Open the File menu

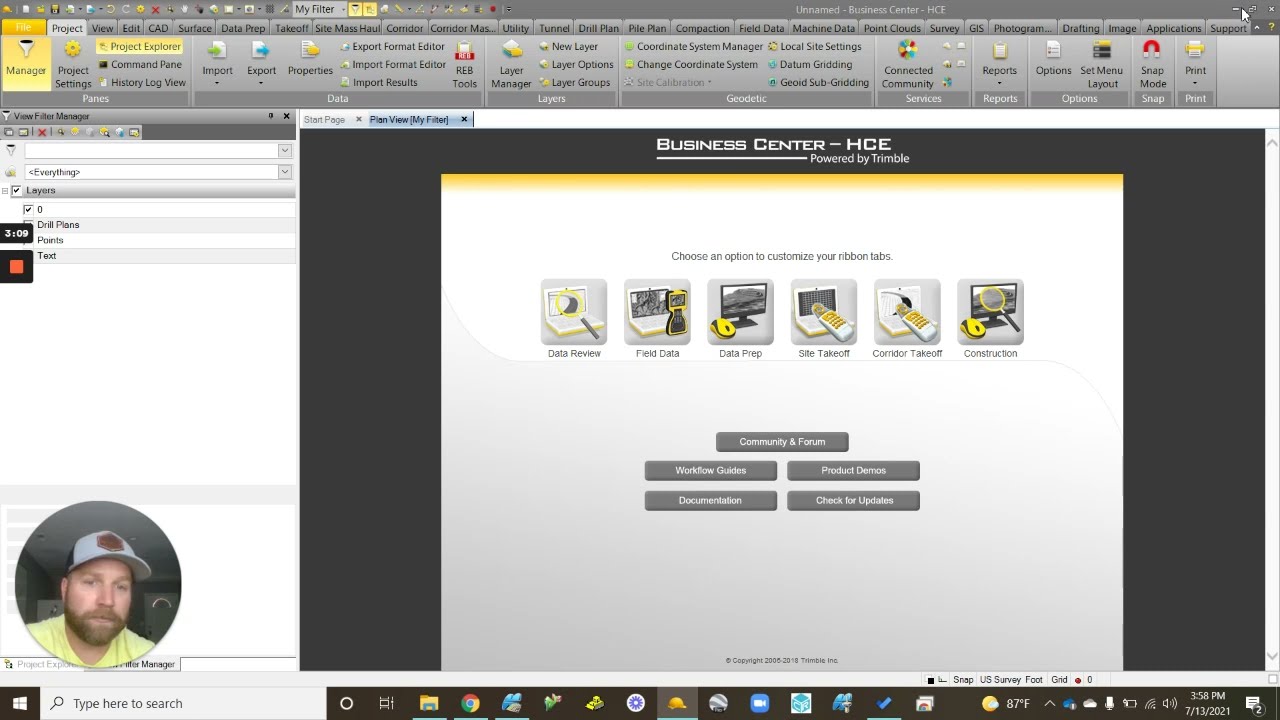[x=22, y=28]
